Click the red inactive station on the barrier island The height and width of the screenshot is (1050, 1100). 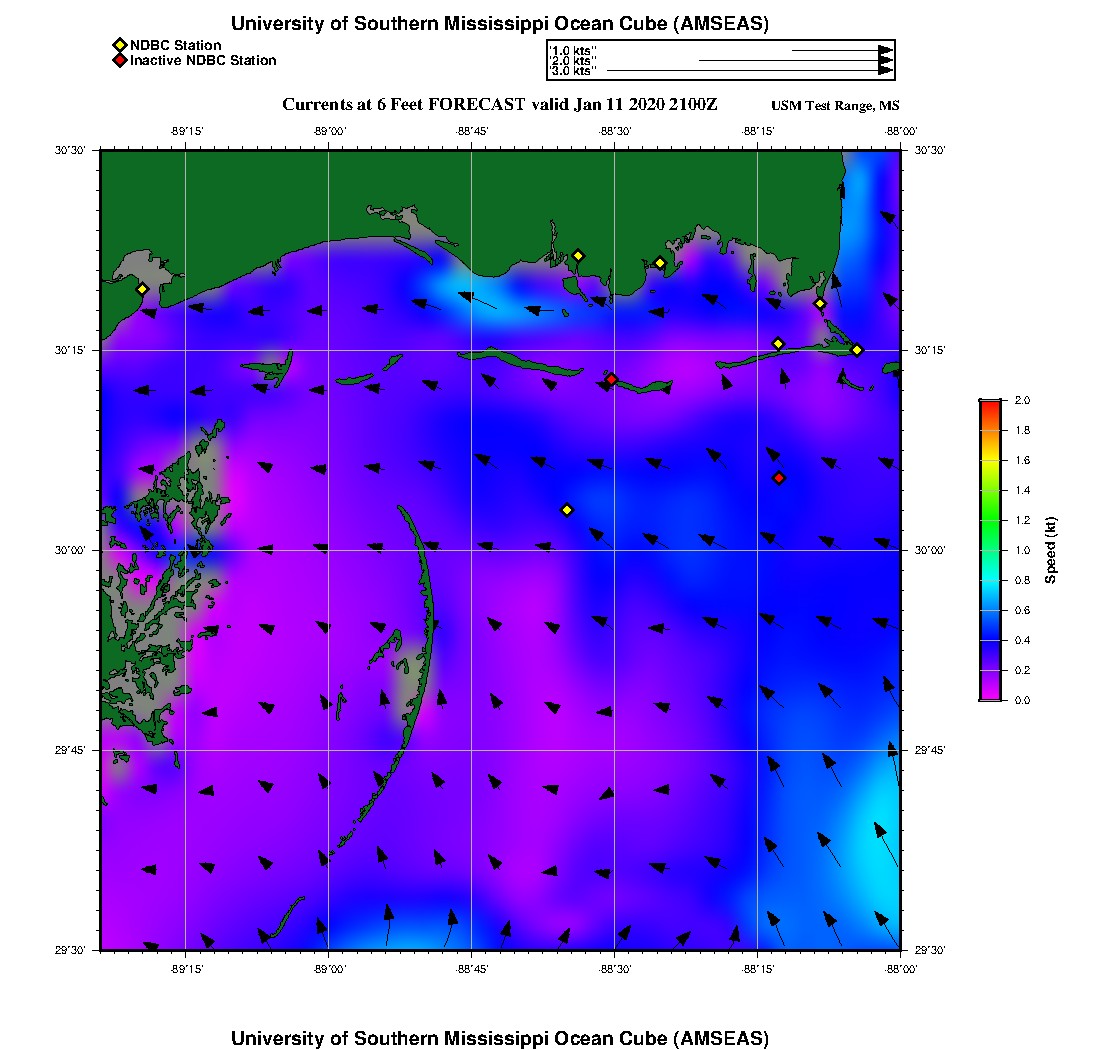(x=612, y=379)
